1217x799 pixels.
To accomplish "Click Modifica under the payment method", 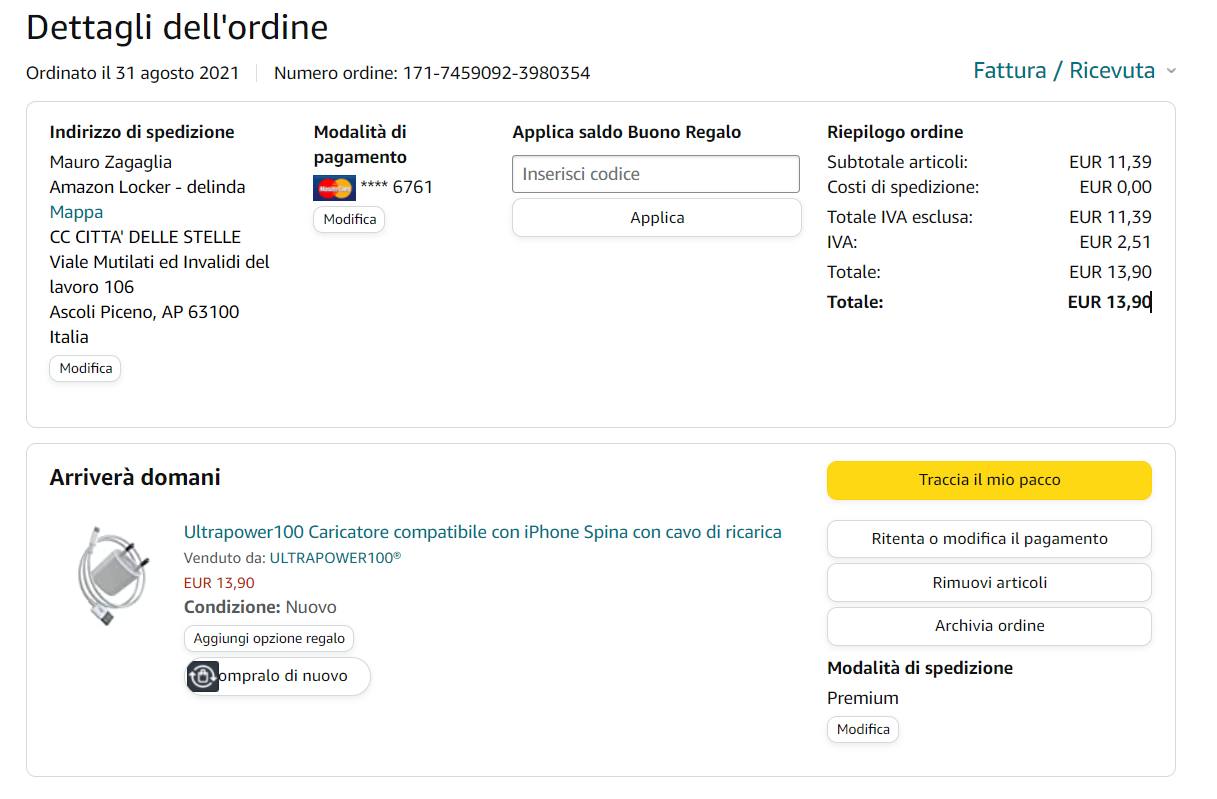I will pos(349,219).
